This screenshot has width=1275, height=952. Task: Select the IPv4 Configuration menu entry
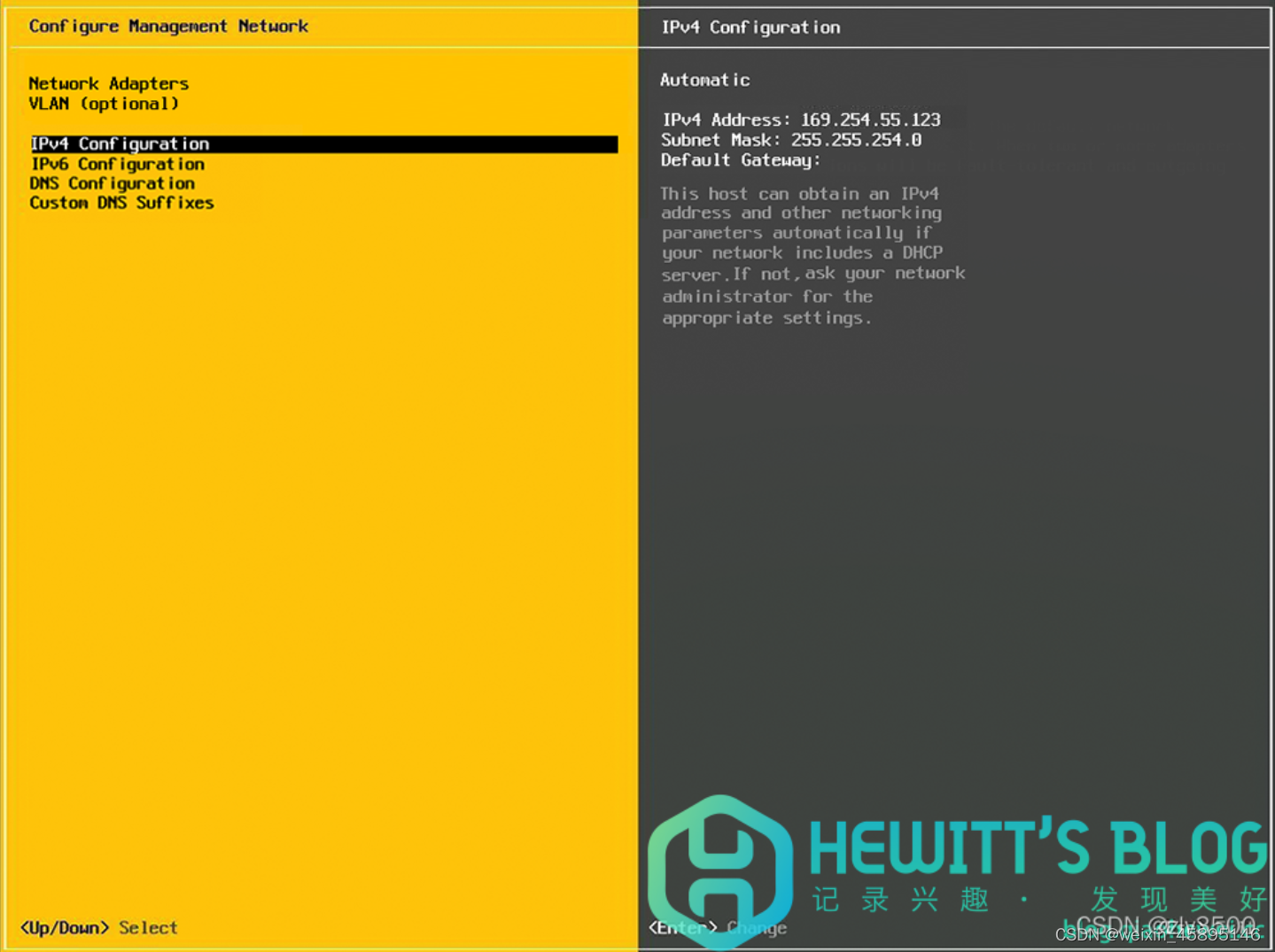(120, 143)
